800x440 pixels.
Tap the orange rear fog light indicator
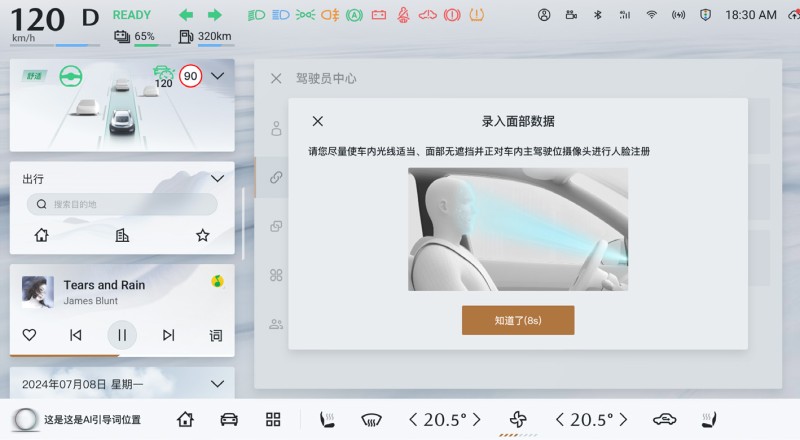point(330,15)
